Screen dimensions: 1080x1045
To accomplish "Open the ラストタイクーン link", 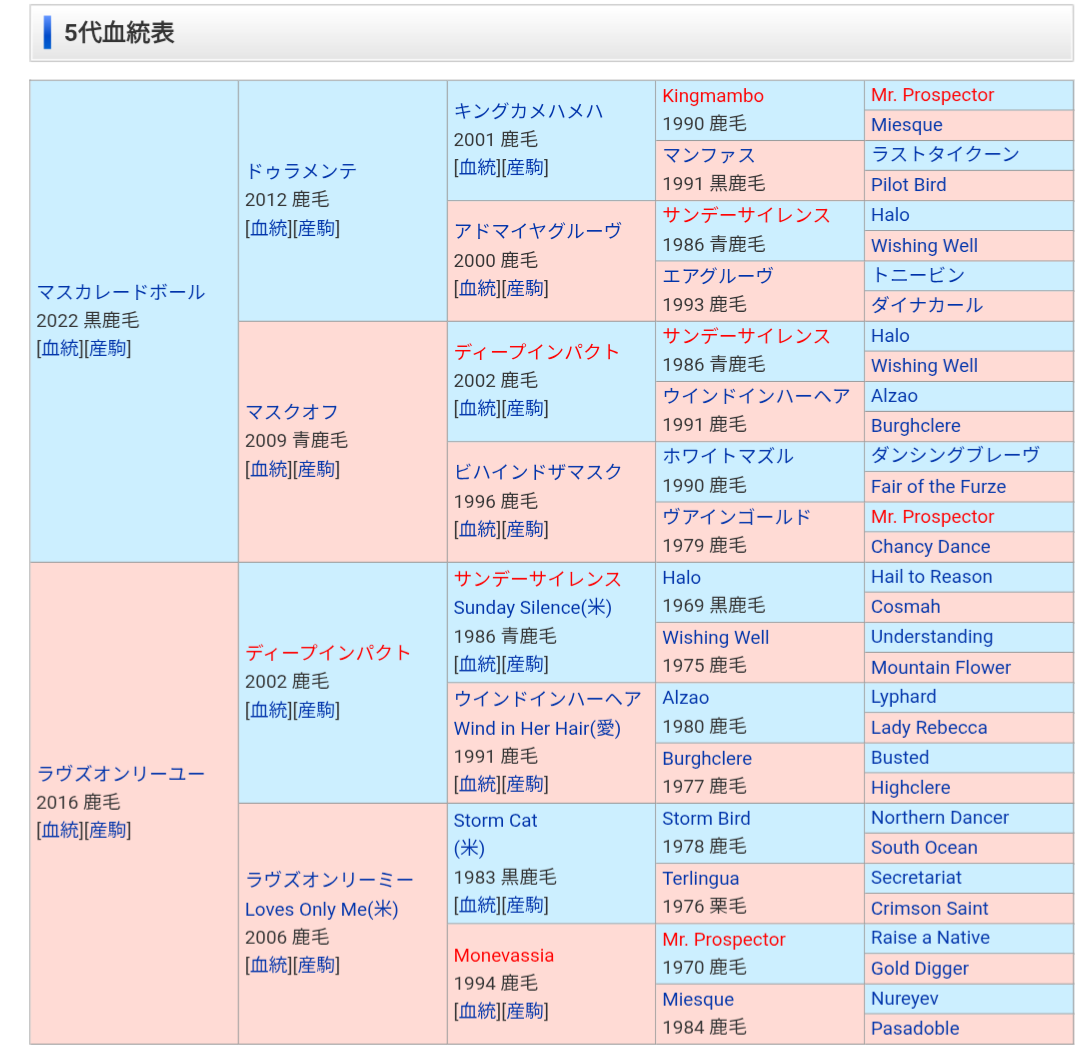I will click(945, 154).
